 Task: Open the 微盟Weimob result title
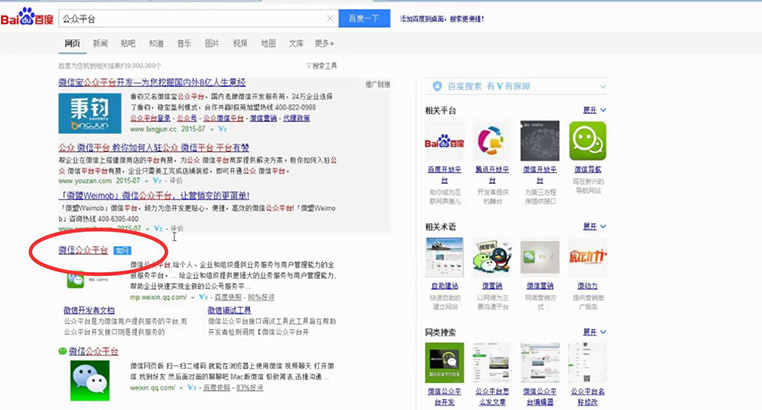point(154,196)
